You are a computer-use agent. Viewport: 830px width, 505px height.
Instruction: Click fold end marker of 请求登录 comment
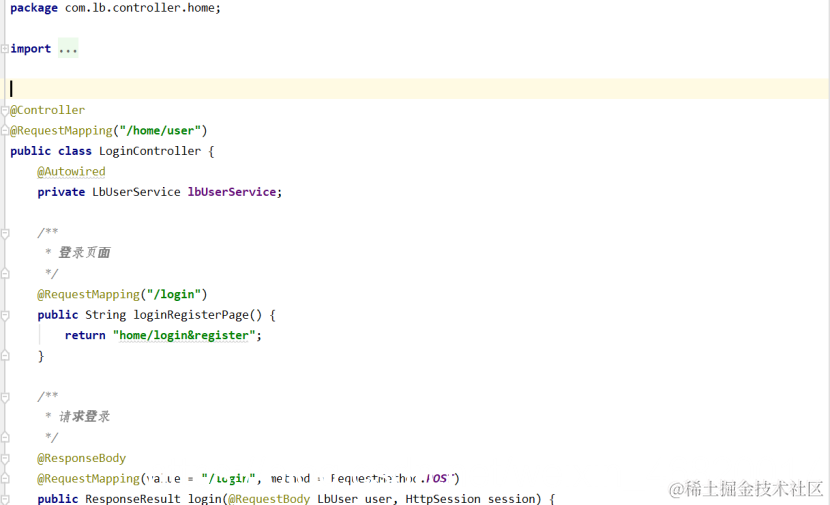[x=5, y=437]
